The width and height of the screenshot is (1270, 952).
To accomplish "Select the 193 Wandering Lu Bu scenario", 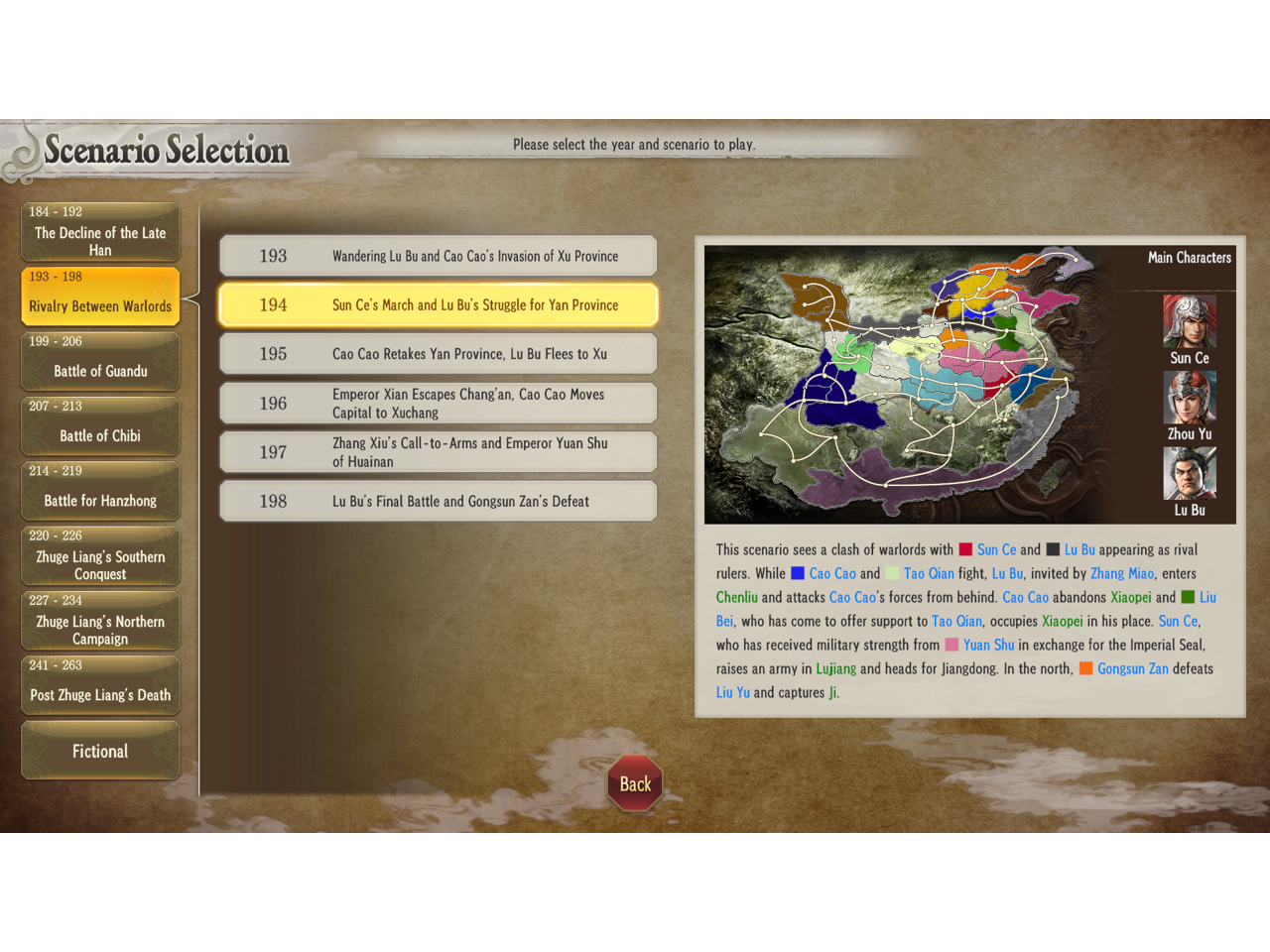I will [x=438, y=256].
